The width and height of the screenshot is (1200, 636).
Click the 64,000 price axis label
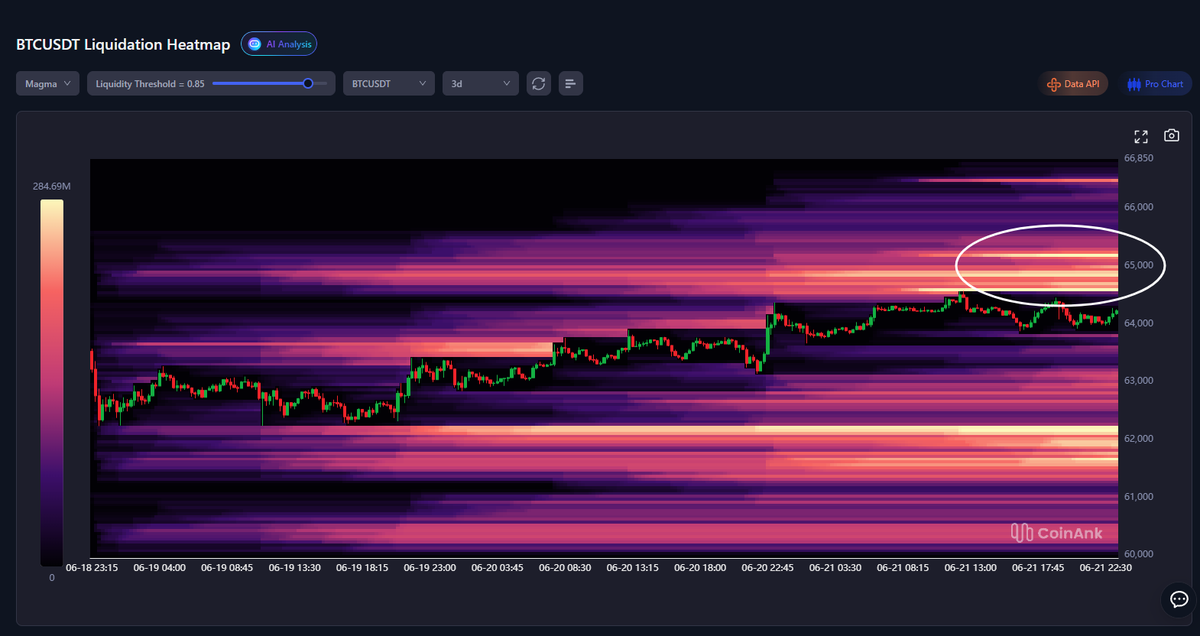(1140, 323)
